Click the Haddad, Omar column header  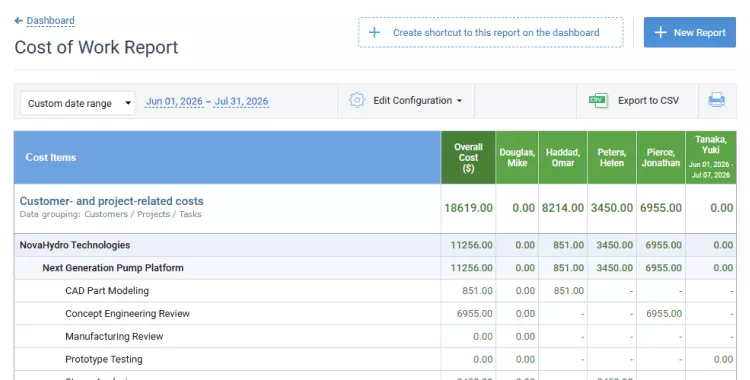click(x=563, y=157)
